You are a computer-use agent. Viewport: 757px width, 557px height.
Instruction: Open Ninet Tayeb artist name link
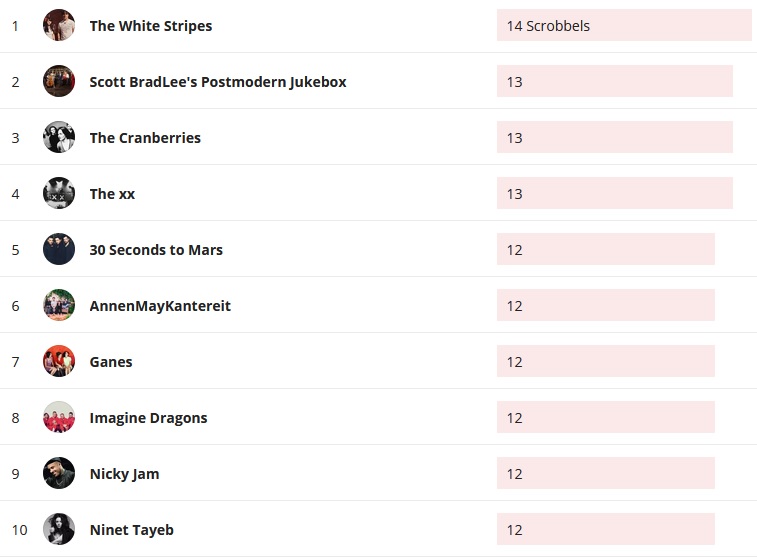click(131, 530)
